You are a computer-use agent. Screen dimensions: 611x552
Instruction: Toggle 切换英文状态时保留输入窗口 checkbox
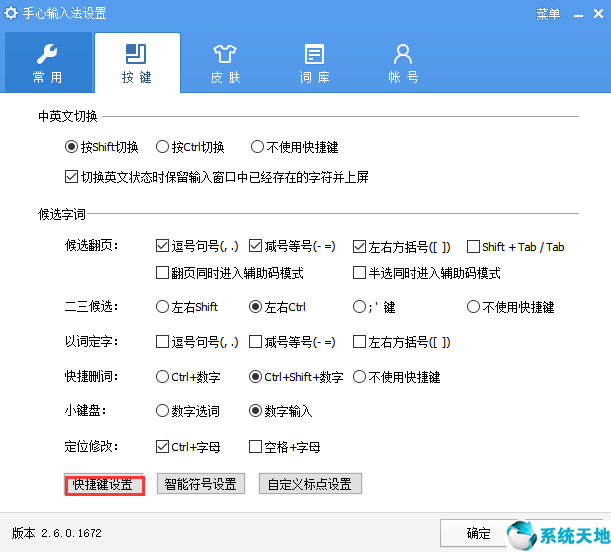coord(217,177)
